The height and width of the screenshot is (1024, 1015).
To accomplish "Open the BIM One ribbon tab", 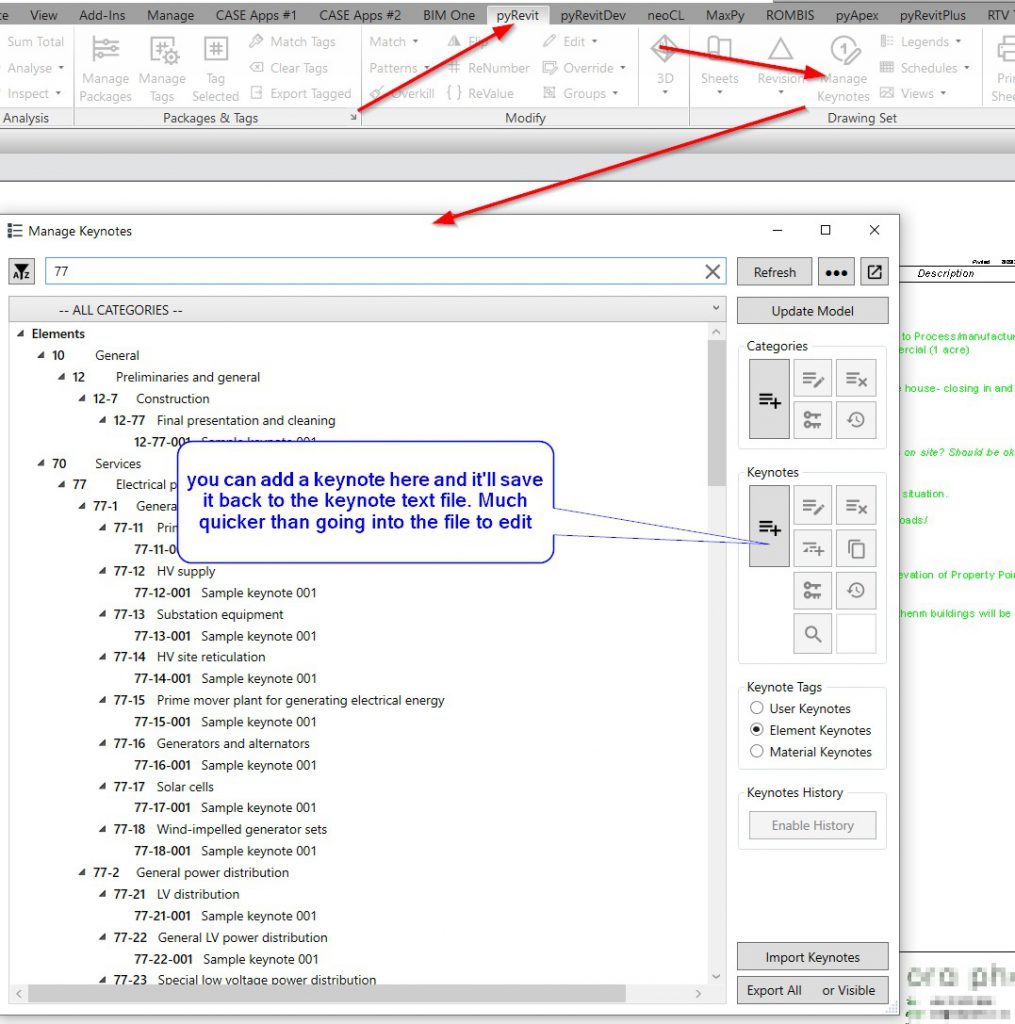I will (x=449, y=15).
